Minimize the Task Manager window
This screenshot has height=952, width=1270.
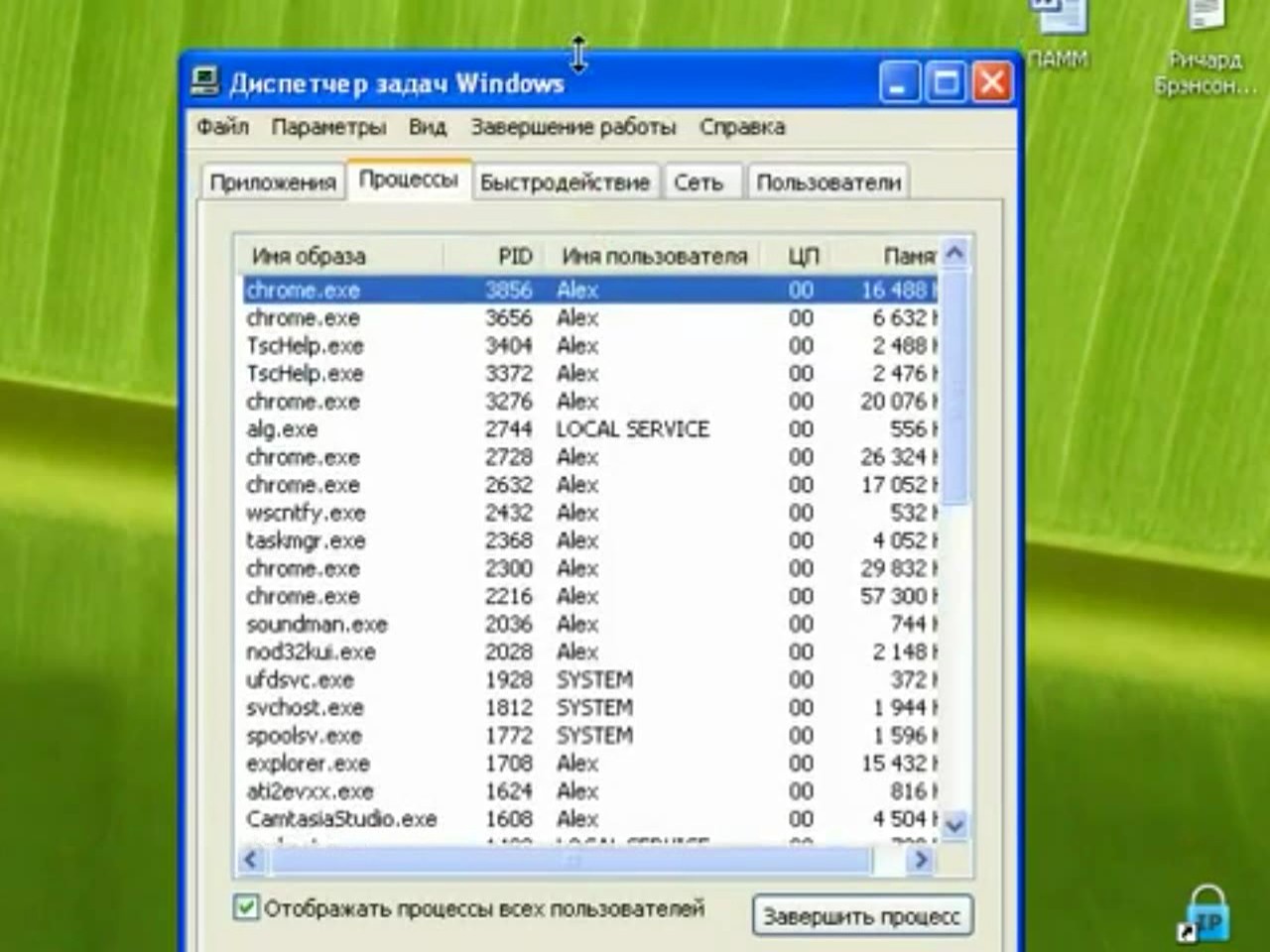(x=899, y=83)
